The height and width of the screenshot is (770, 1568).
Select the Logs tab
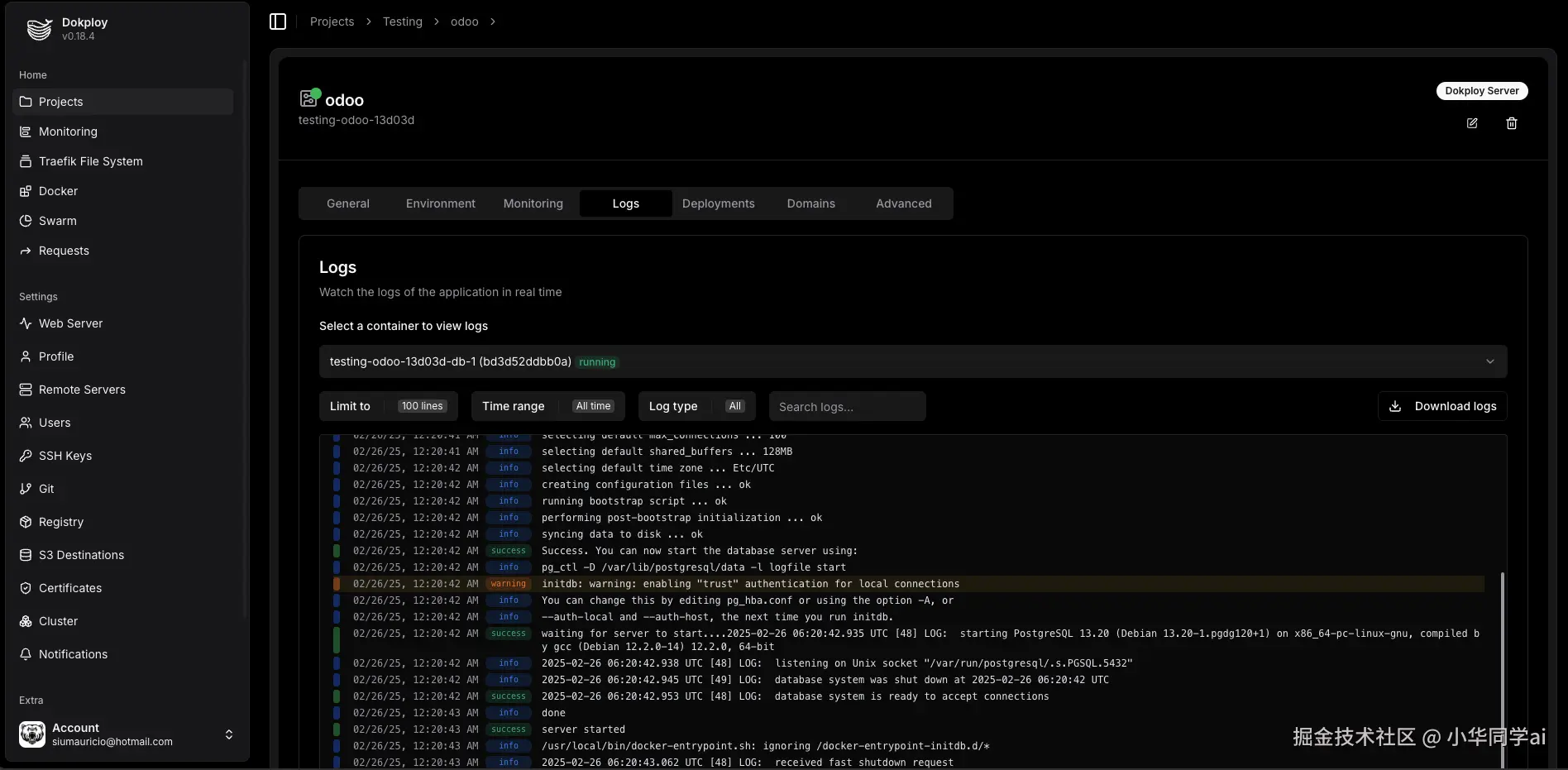(626, 203)
